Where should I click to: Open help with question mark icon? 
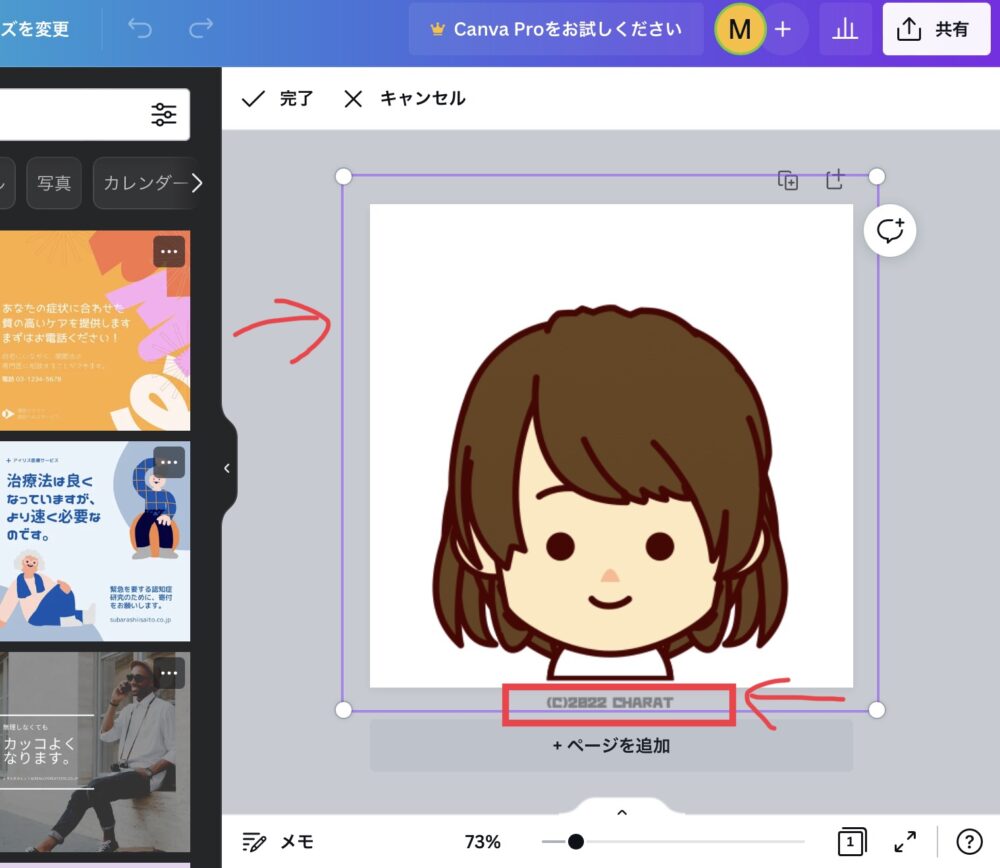point(969,842)
